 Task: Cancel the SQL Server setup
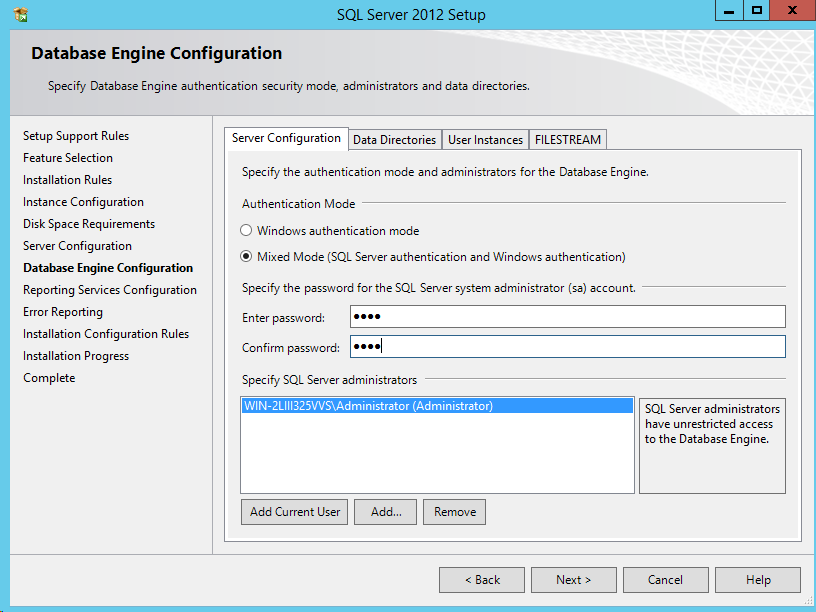pyautogui.click(x=665, y=580)
